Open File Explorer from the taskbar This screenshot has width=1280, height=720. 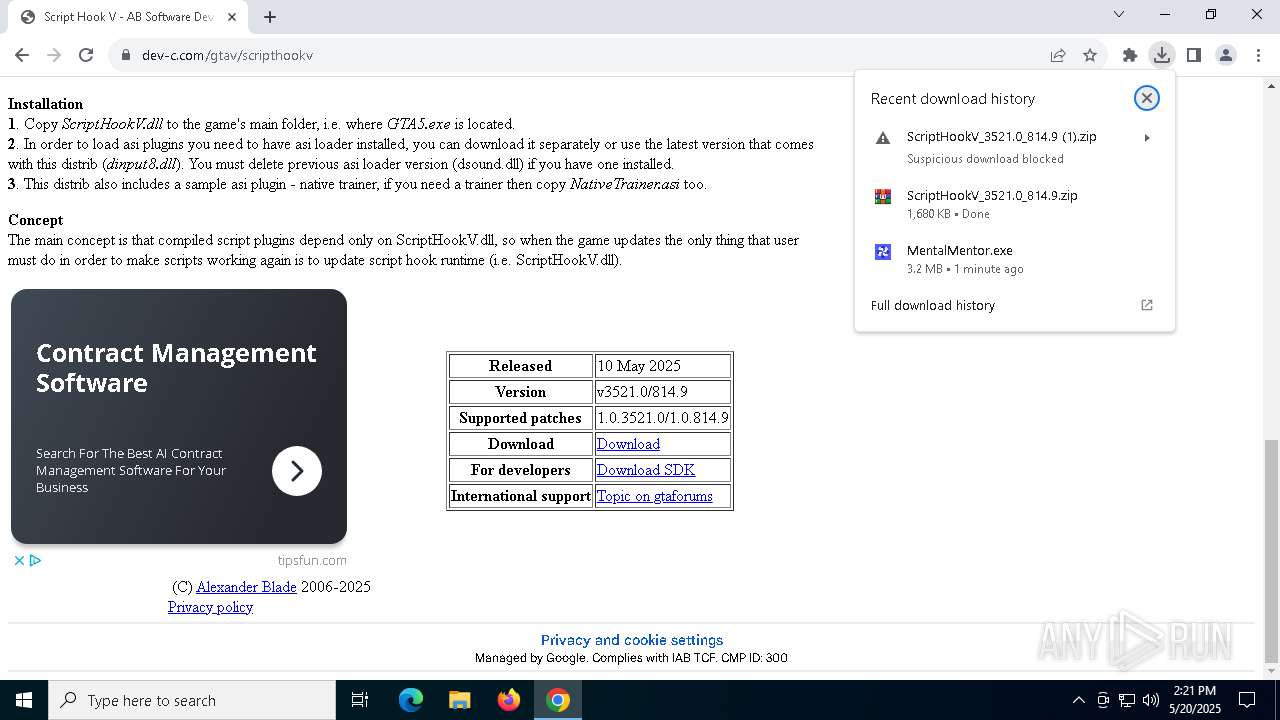click(x=459, y=700)
